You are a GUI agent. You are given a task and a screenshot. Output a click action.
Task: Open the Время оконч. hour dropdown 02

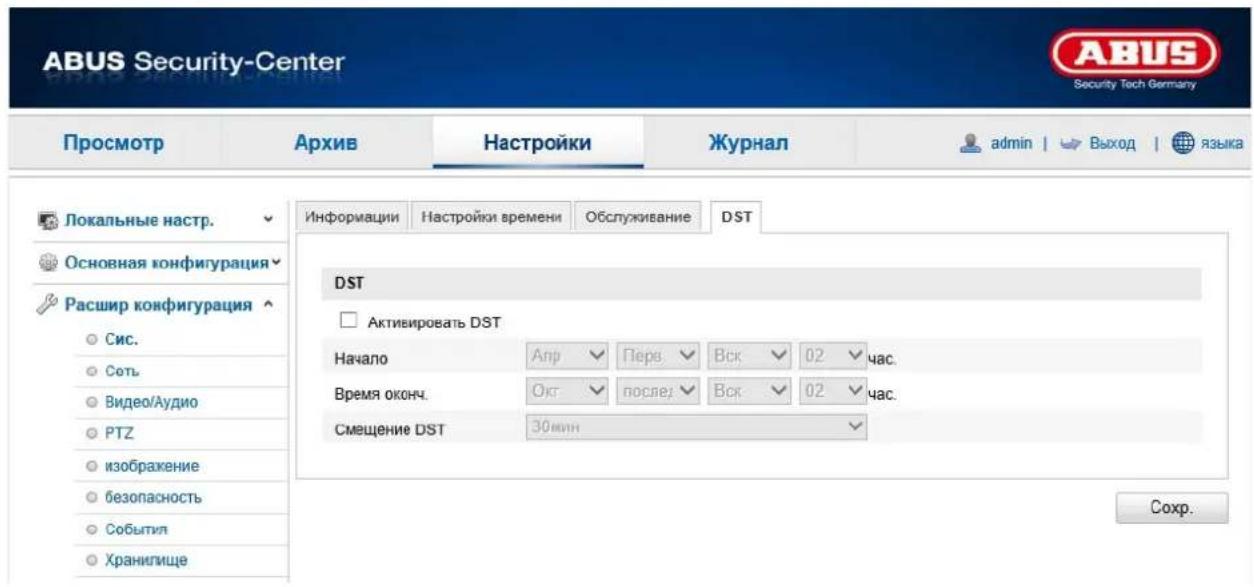pos(832,390)
